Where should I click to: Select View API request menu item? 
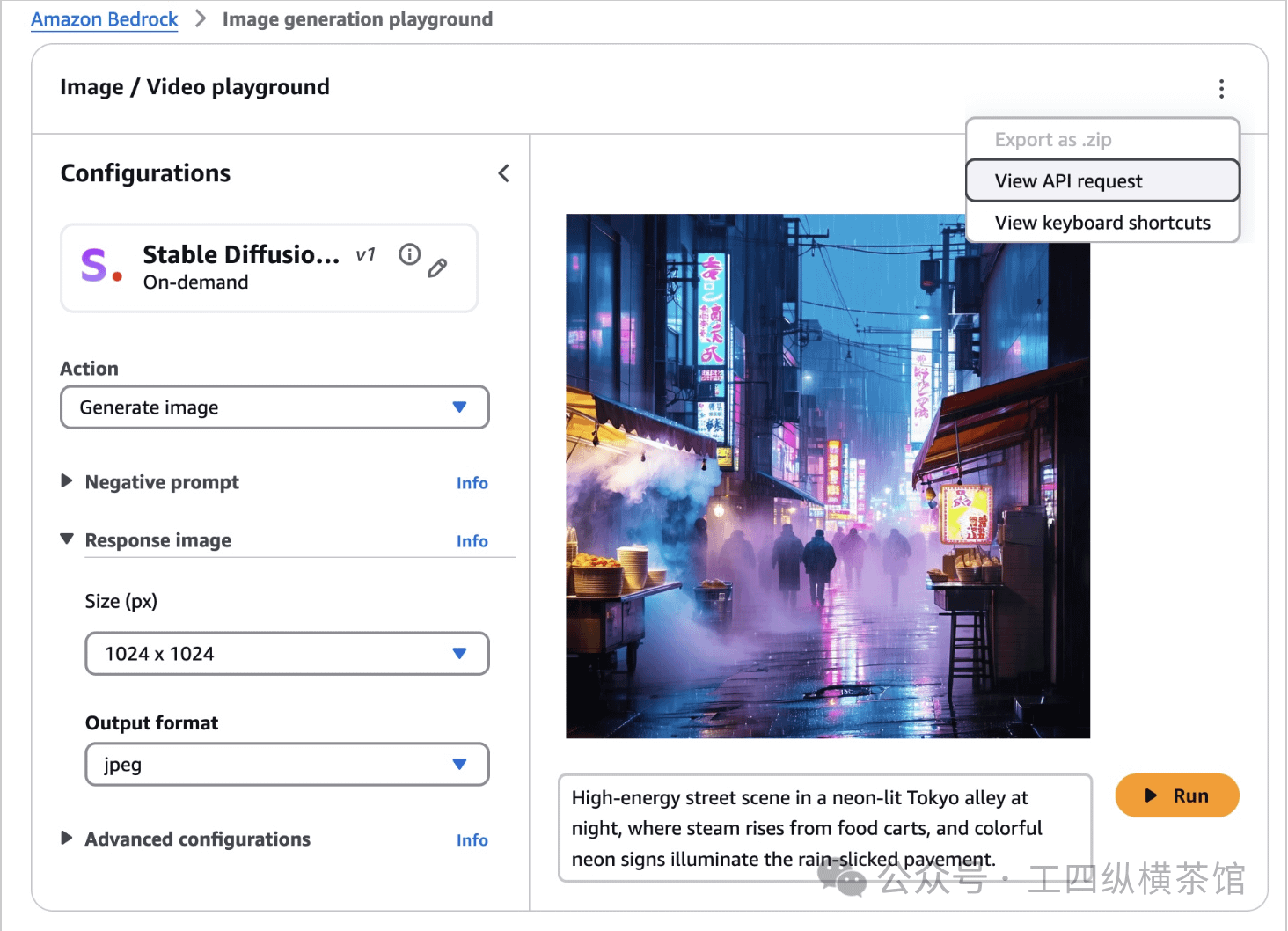coord(1101,181)
